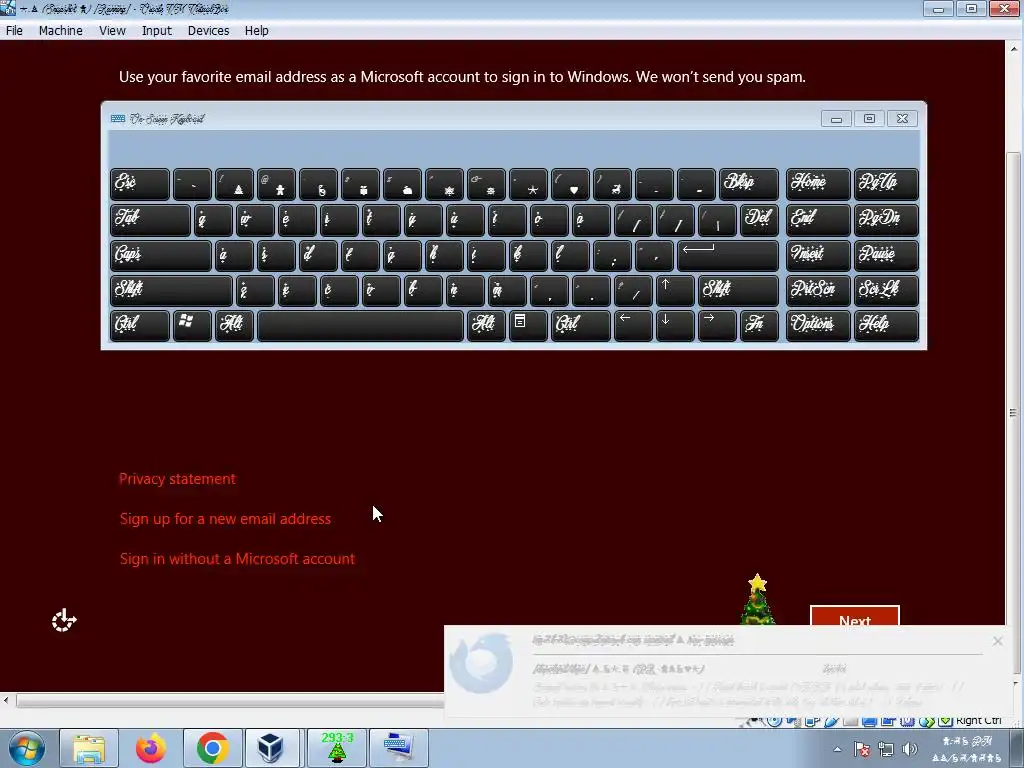Screen dimensions: 1024x768
Task: Click the W key on the keyboard
Action: point(255,219)
